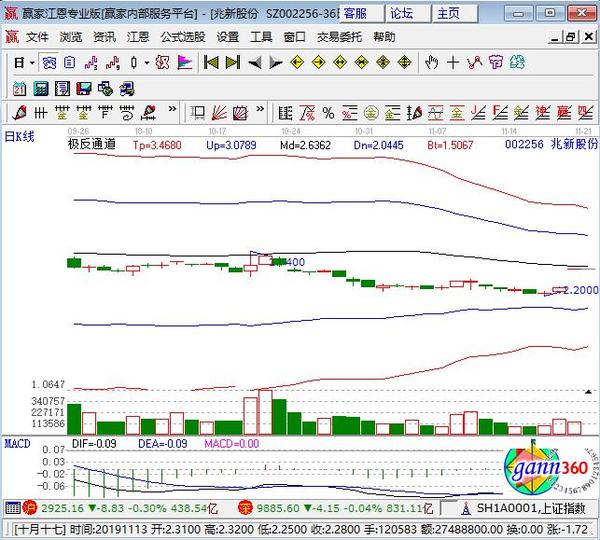The width and height of the screenshot is (600, 540).
Task: Click the step-line icon labeled 3
Action: 91,63
